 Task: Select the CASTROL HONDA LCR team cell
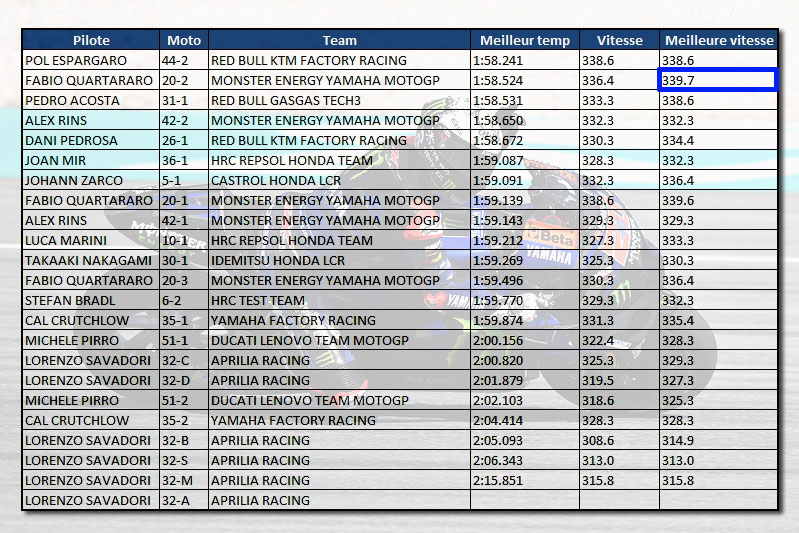(x=339, y=180)
